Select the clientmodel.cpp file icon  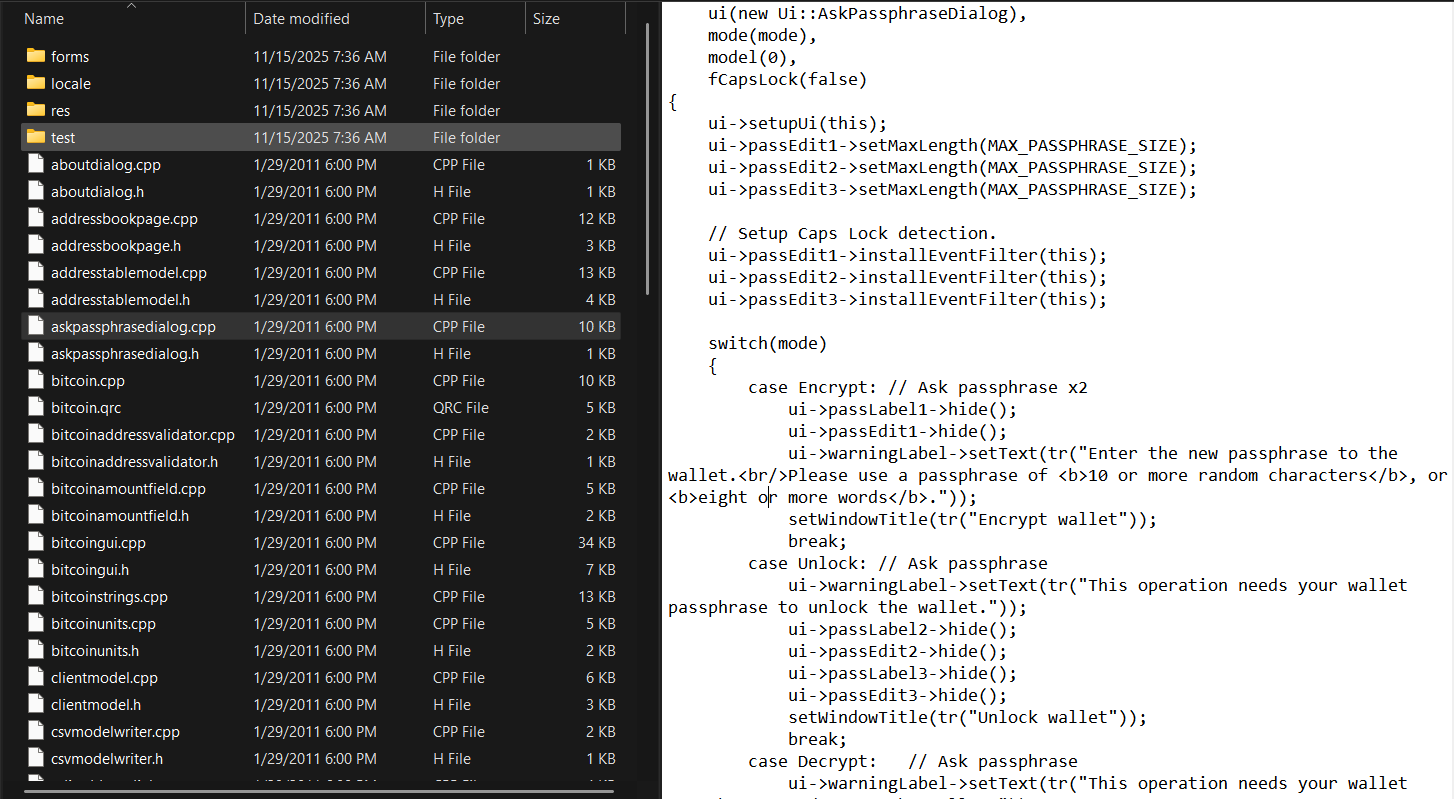[35, 677]
